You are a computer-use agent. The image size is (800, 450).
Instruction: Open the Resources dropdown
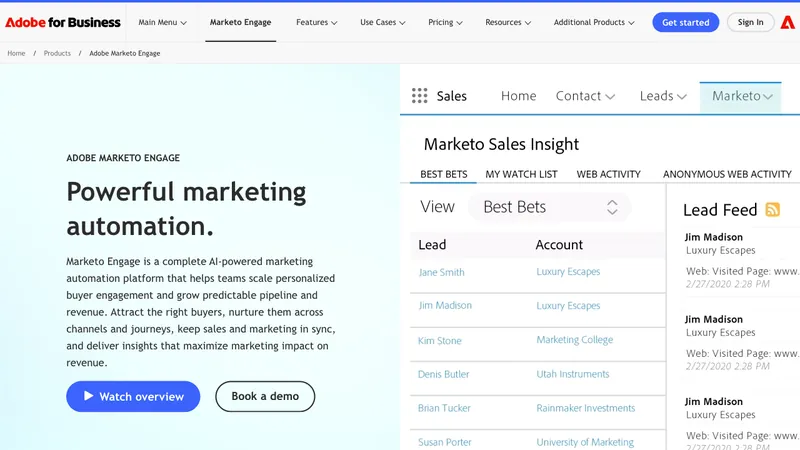coord(508,22)
